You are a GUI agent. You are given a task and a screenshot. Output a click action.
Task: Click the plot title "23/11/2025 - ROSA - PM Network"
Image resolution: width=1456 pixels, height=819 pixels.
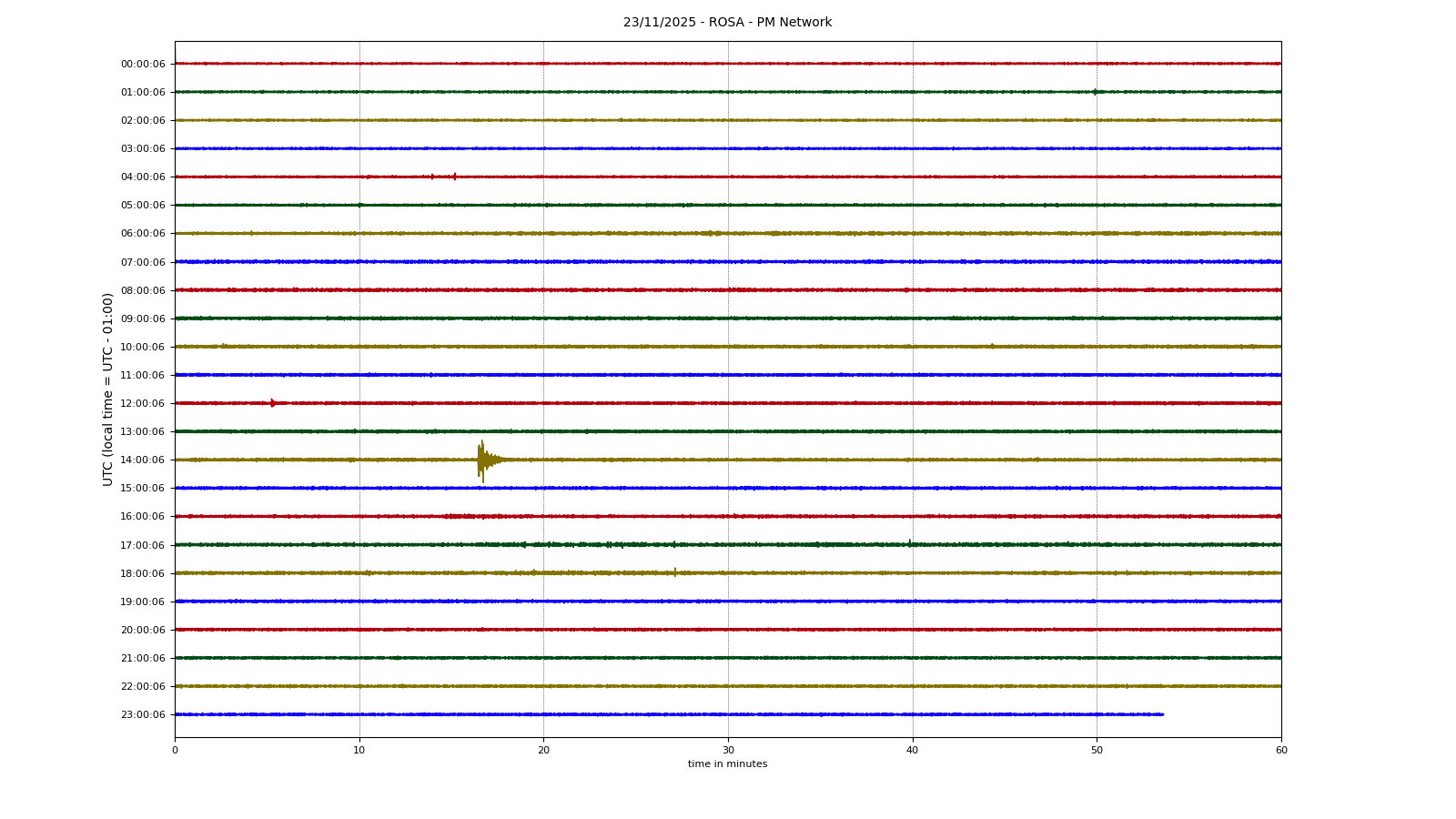point(727,23)
